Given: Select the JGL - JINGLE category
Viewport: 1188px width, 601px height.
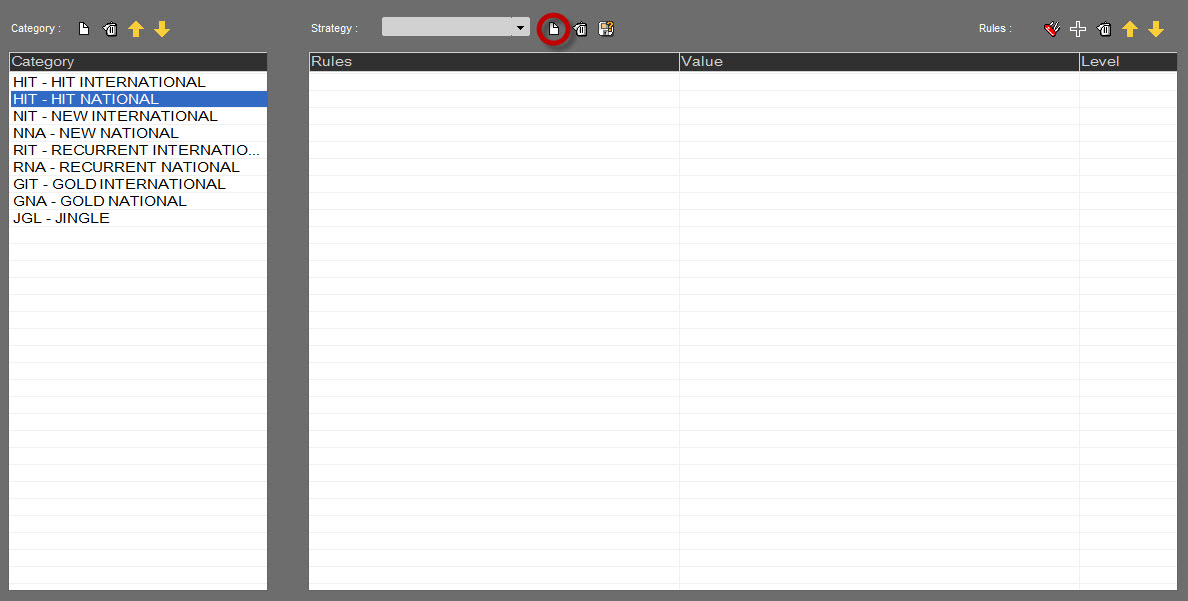Looking at the screenshot, I should pyautogui.click(x=61, y=218).
